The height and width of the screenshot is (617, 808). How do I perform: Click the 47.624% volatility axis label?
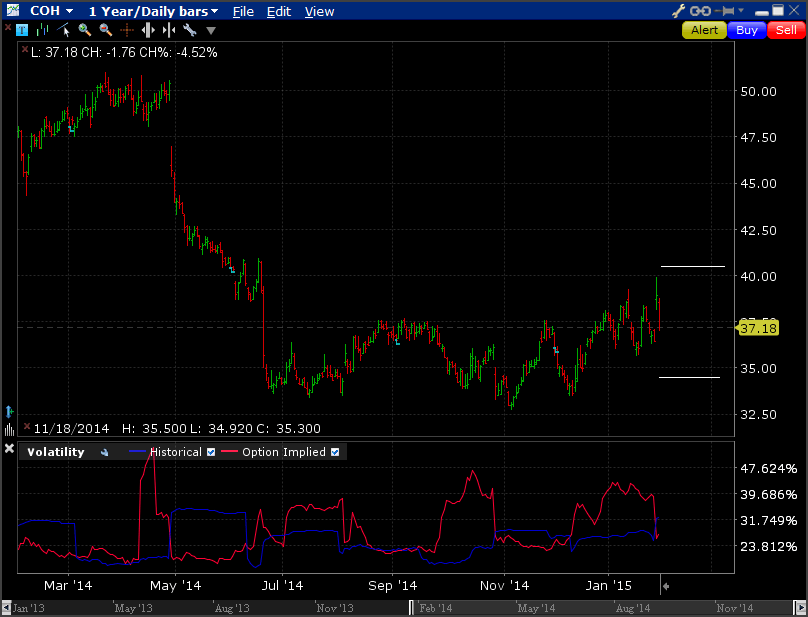(769, 469)
